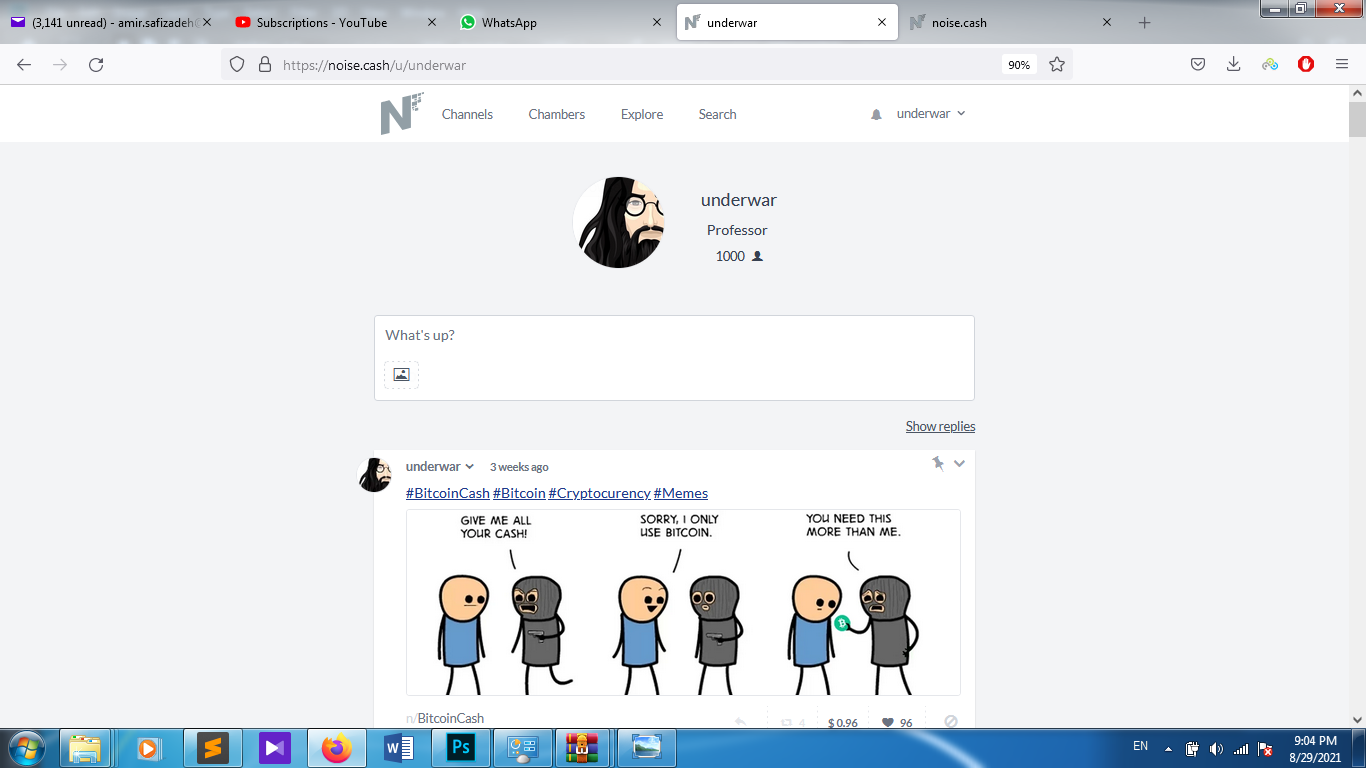This screenshot has width=1366, height=768.
Task: Close the WhatsApp tab
Action: click(x=657, y=23)
